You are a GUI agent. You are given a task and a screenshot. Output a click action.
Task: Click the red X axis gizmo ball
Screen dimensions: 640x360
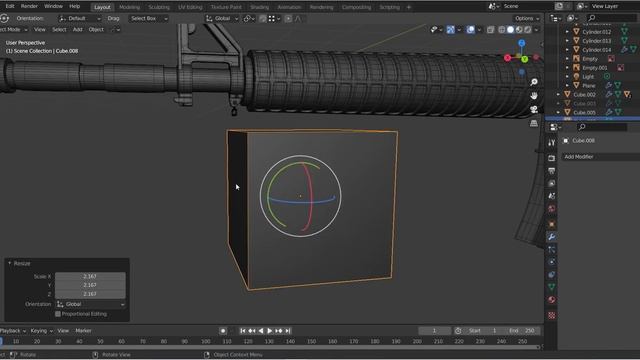(x=507, y=58)
